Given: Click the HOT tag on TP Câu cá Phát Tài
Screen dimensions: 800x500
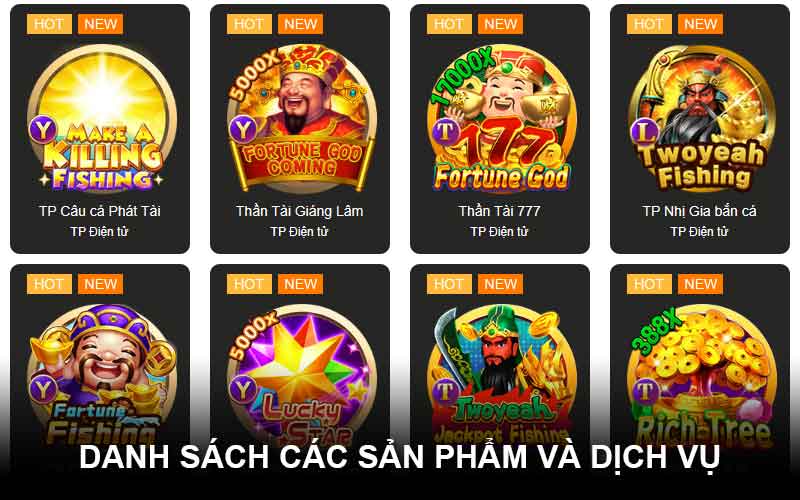Looking at the screenshot, I should click(49, 24).
